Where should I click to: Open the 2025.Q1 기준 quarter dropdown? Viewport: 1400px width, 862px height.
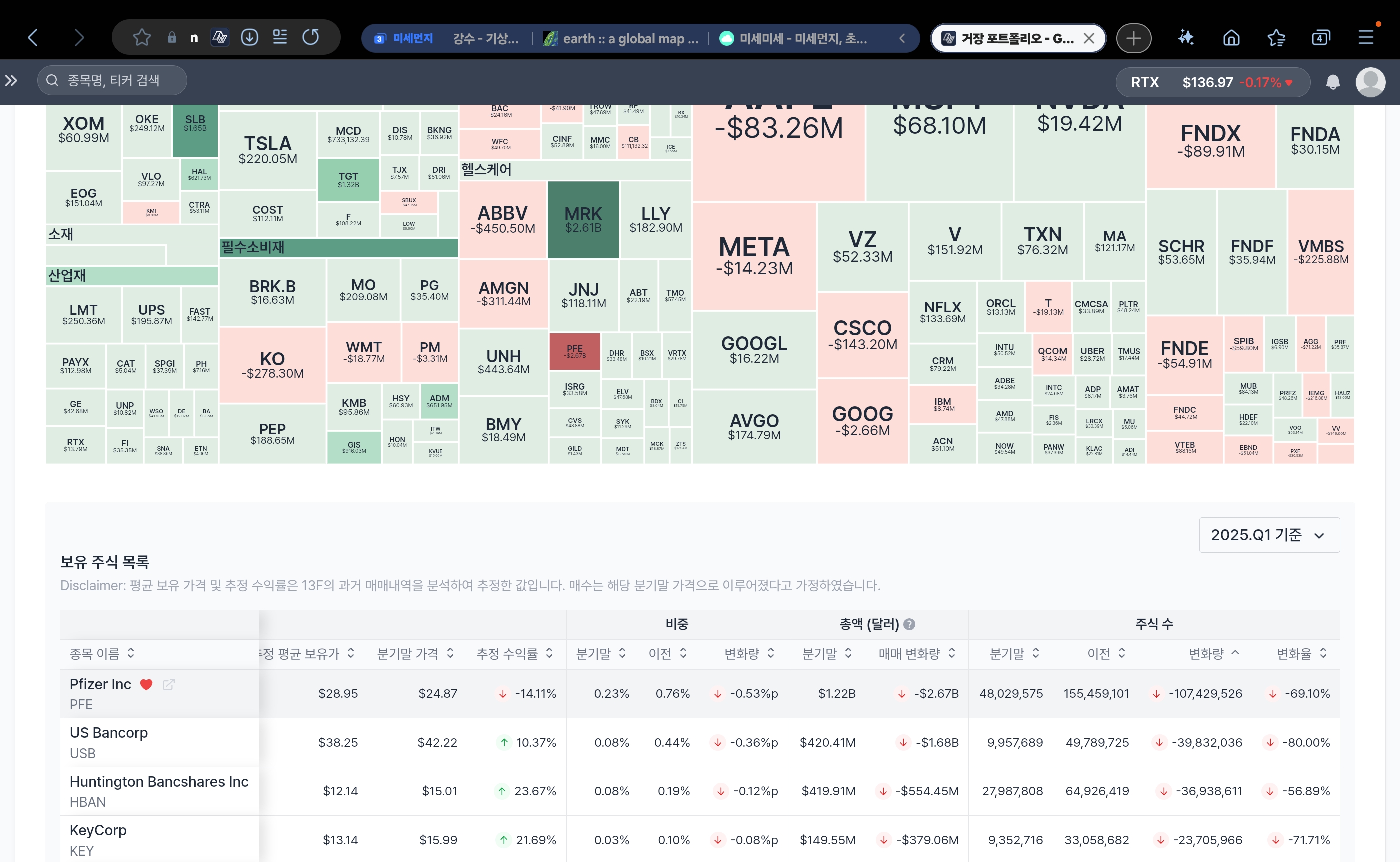tap(1269, 535)
